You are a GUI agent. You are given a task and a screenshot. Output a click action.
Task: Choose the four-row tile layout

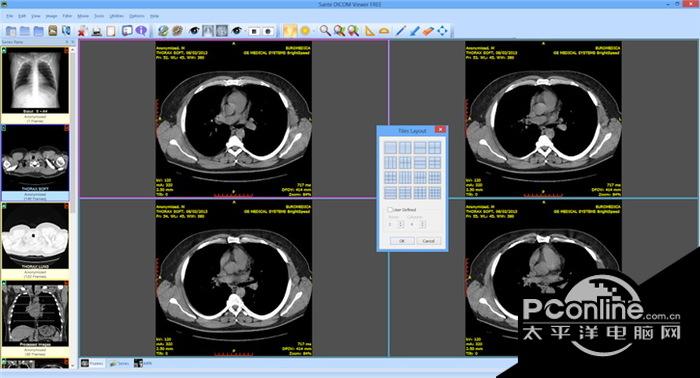coord(390,193)
